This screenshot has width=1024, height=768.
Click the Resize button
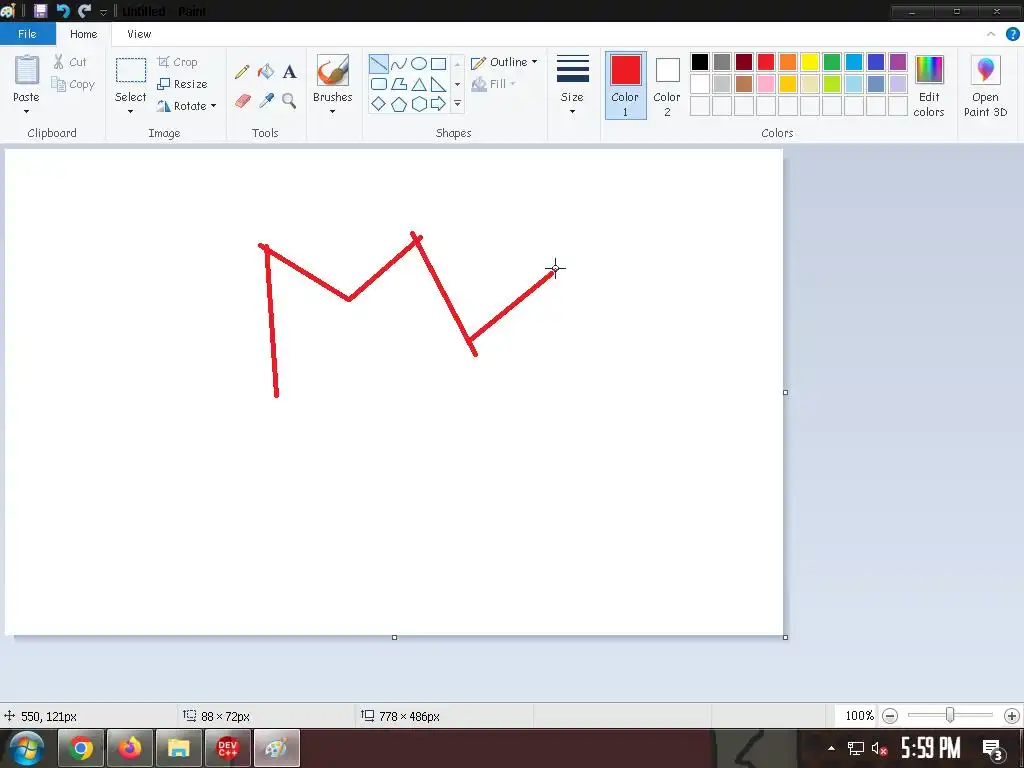coord(182,84)
